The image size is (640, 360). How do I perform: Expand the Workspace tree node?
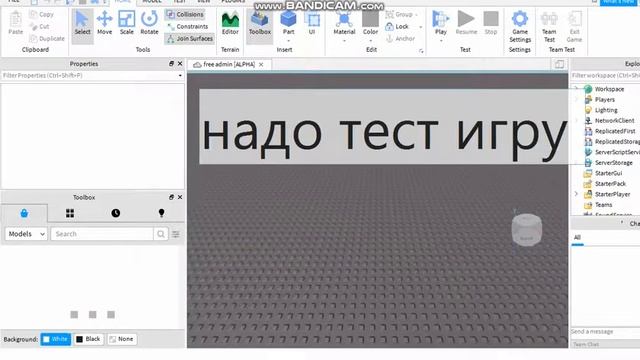coord(576,89)
